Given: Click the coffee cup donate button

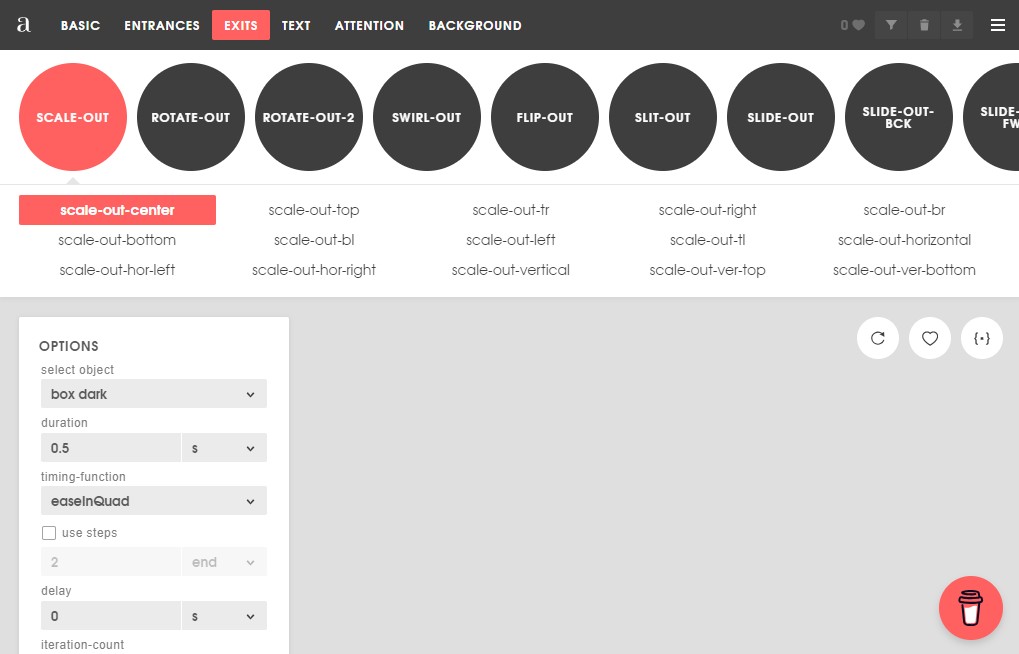Looking at the screenshot, I should coord(970,607).
